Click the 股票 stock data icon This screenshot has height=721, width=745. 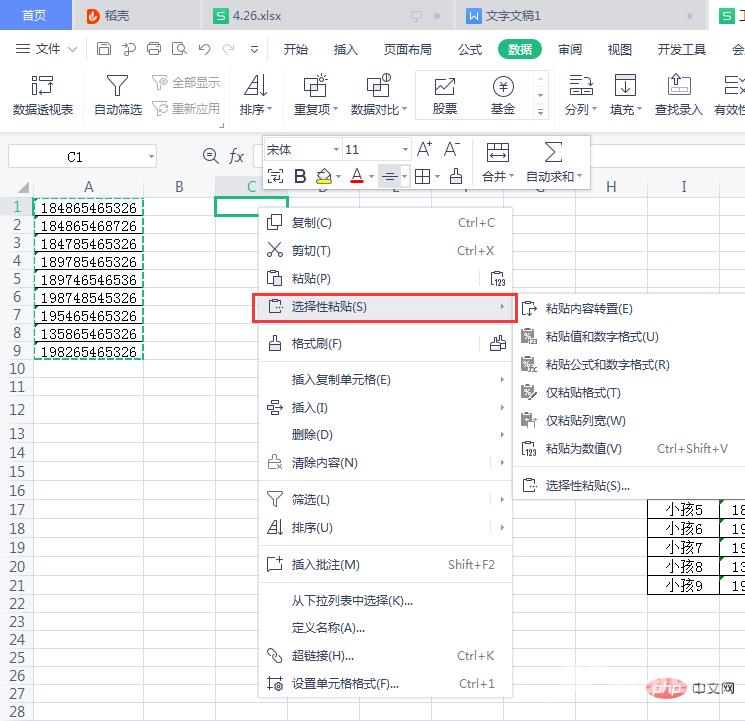pyautogui.click(x=444, y=87)
